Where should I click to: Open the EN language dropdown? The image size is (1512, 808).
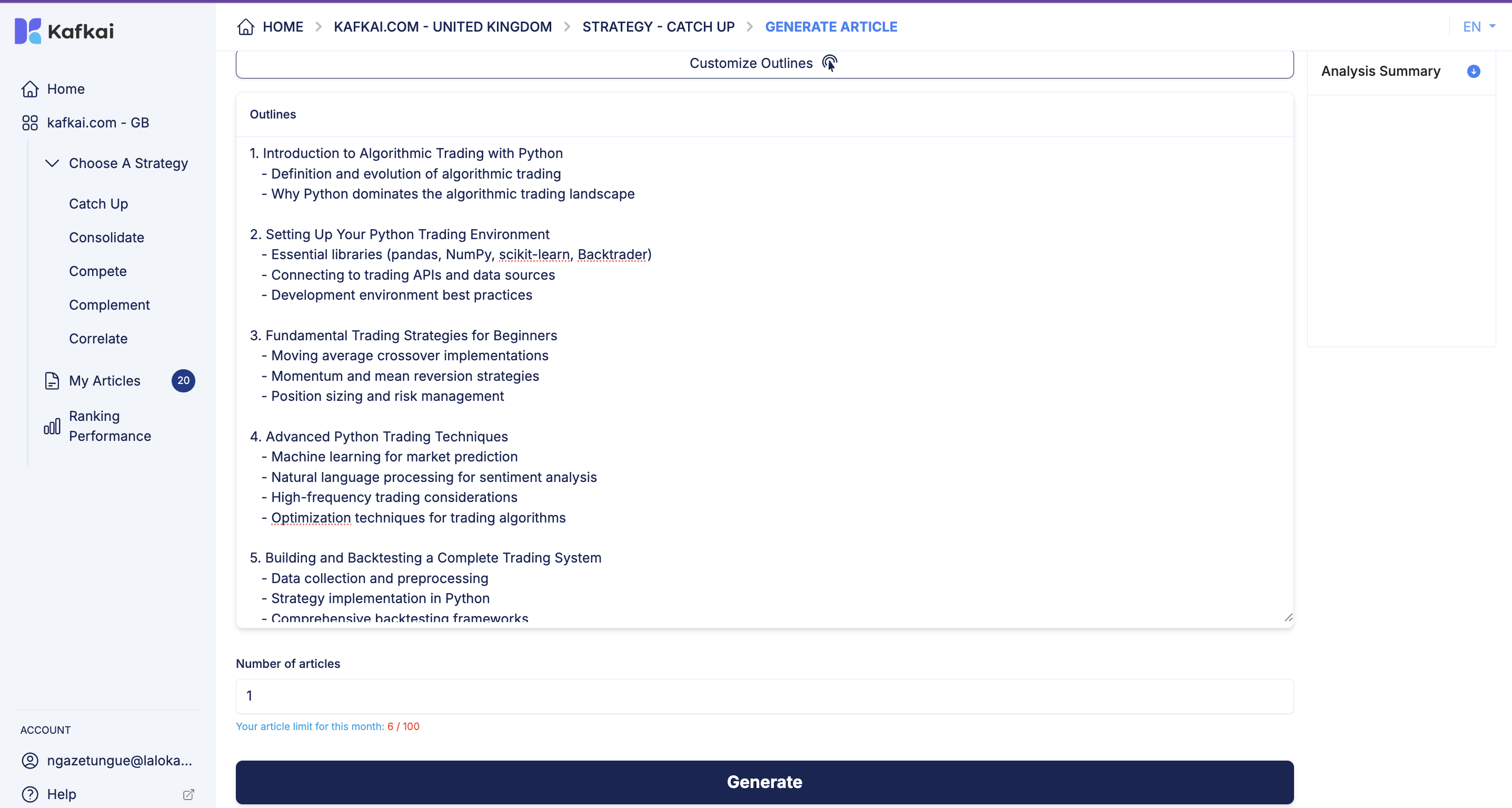pyautogui.click(x=1478, y=27)
